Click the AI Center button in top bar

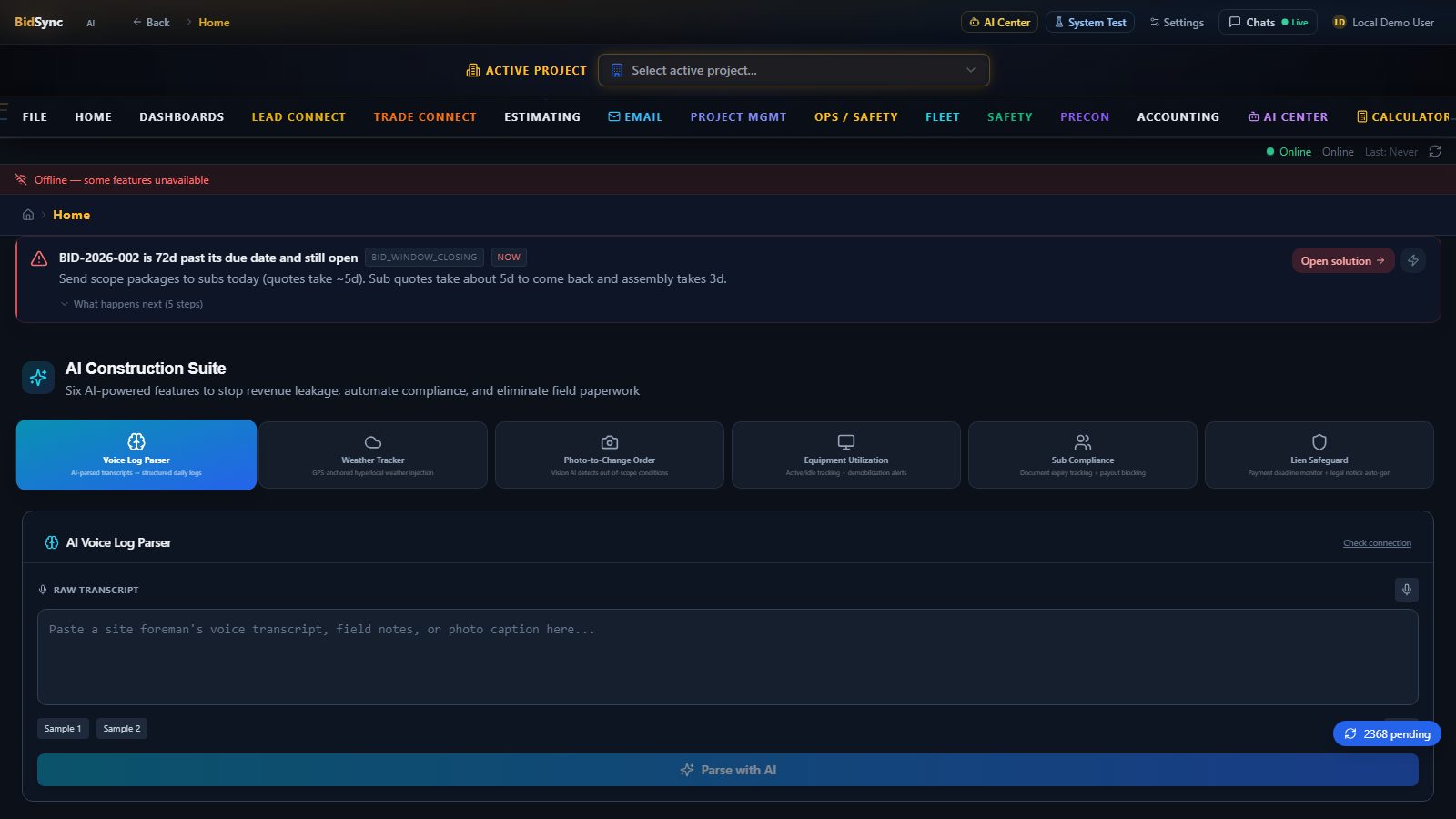(x=999, y=22)
